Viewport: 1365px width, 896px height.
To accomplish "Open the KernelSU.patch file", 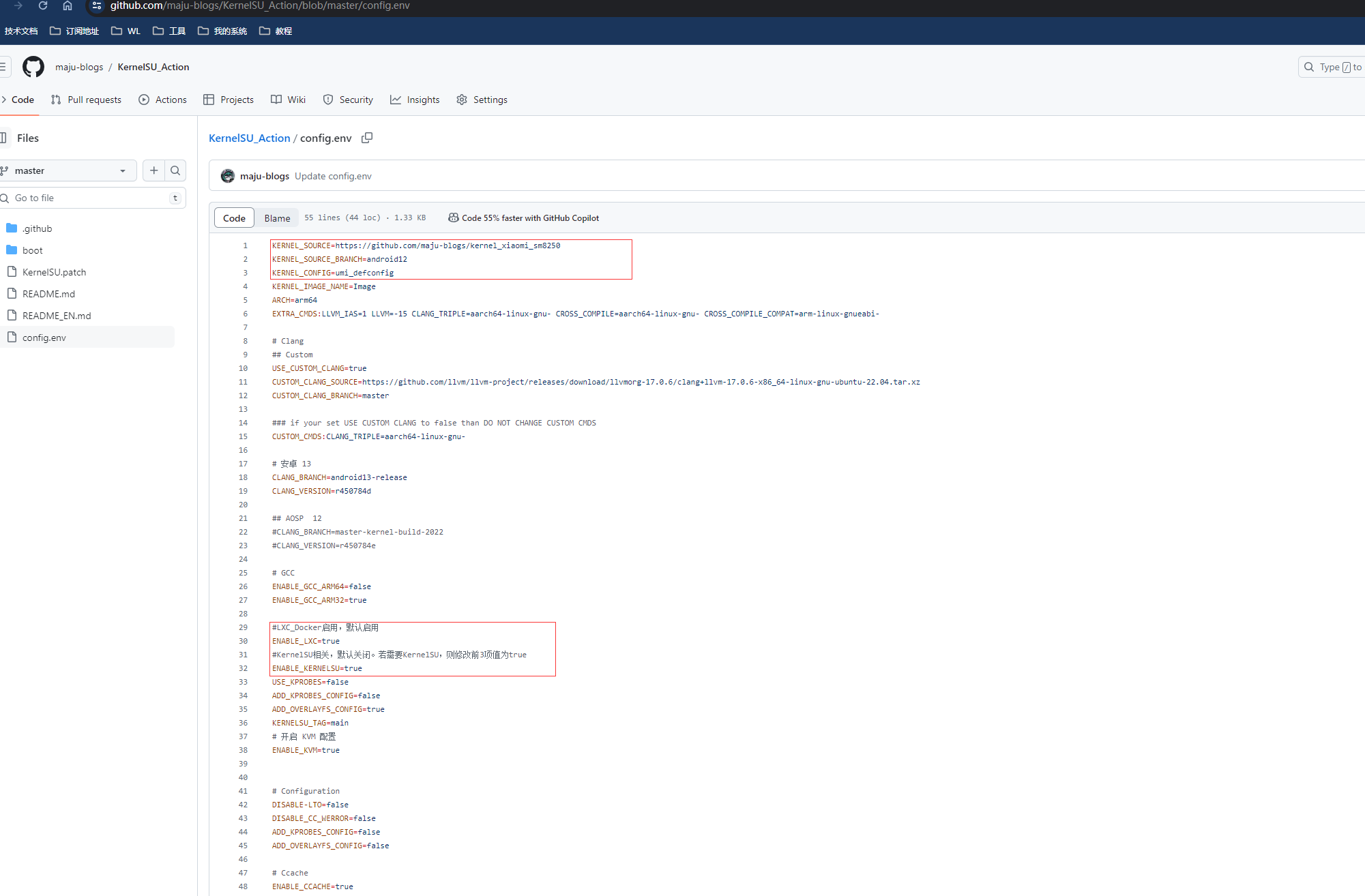I will pyautogui.click(x=54, y=272).
